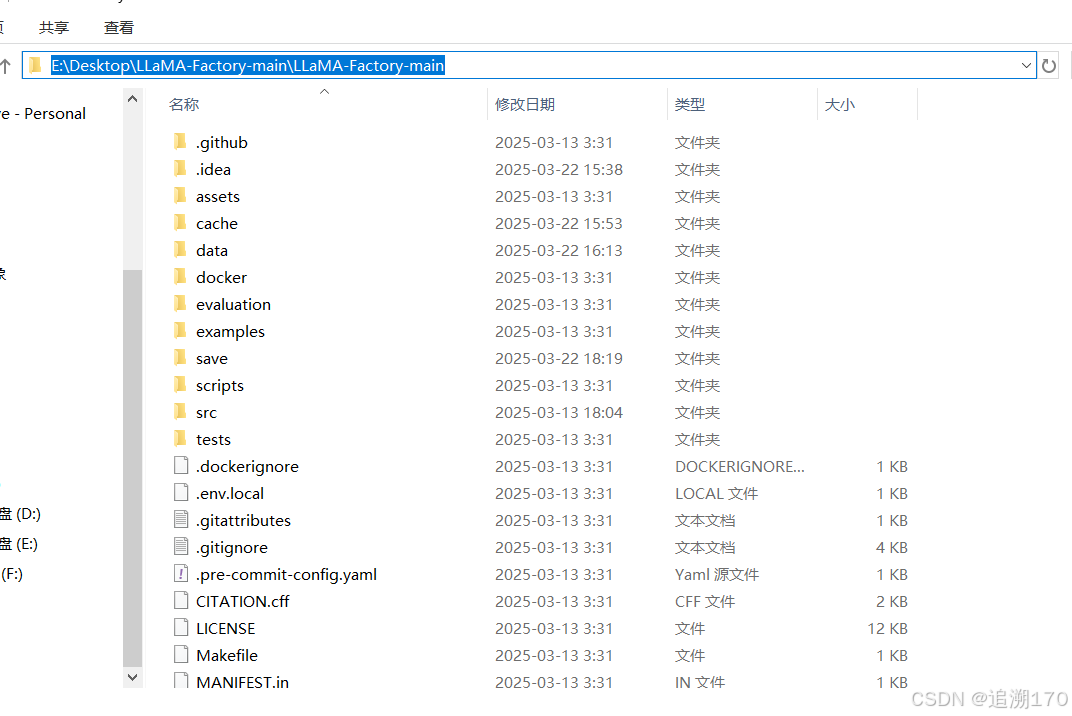Select the cache folder name
The image size is (1072, 716).
(x=217, y=223)
